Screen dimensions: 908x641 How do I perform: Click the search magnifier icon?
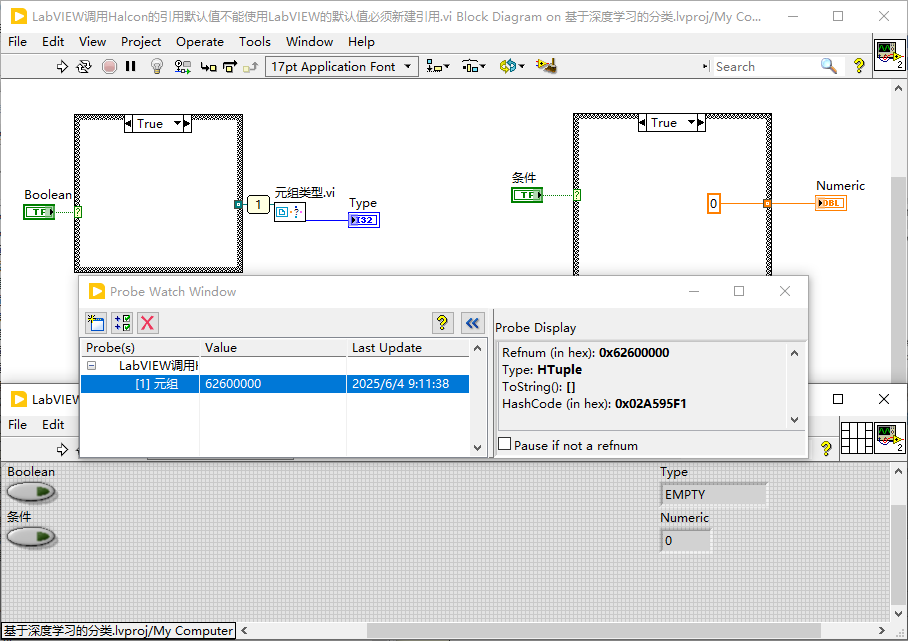coord(829,66)
